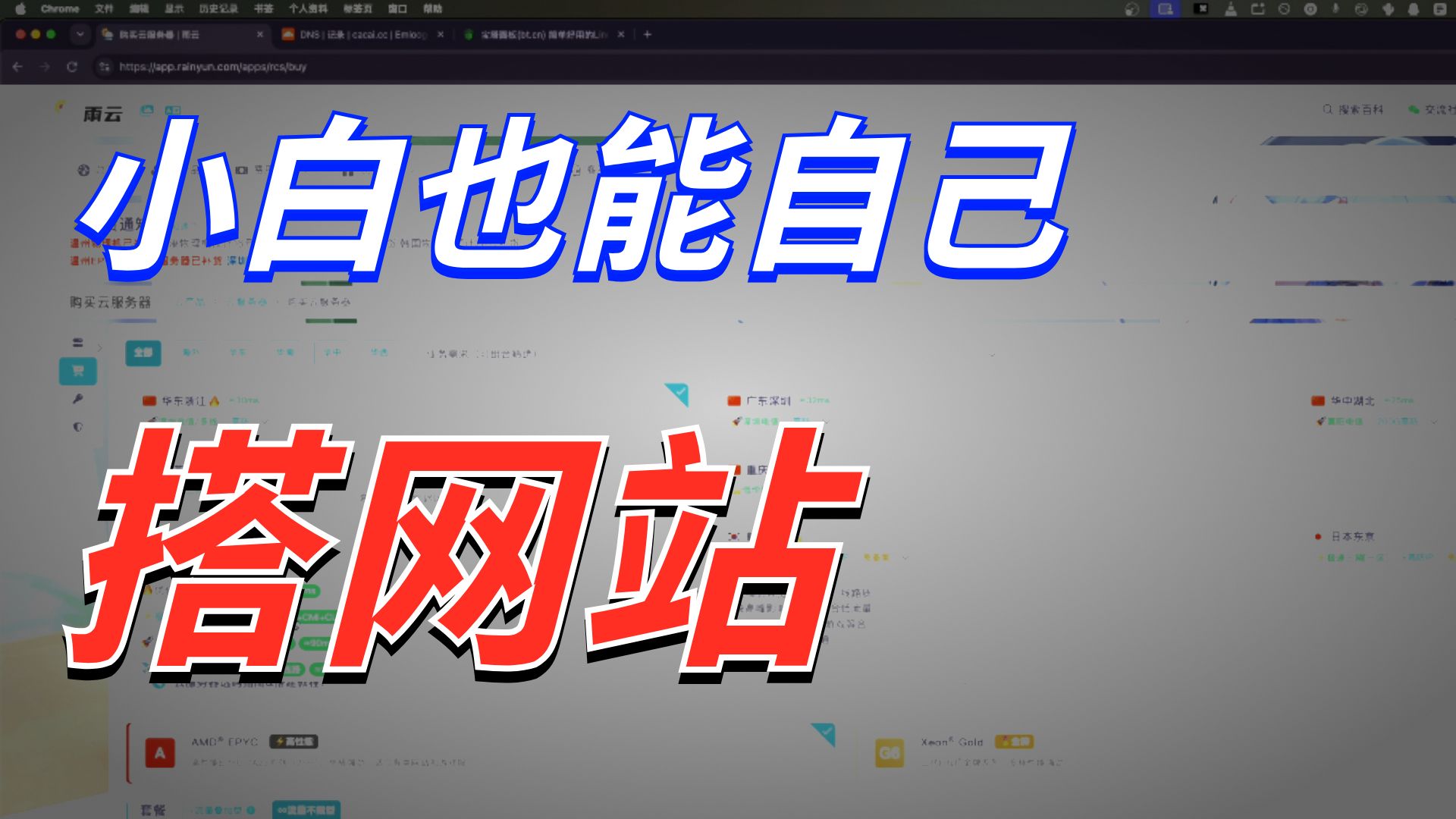Reload the rainyun page

72,67
